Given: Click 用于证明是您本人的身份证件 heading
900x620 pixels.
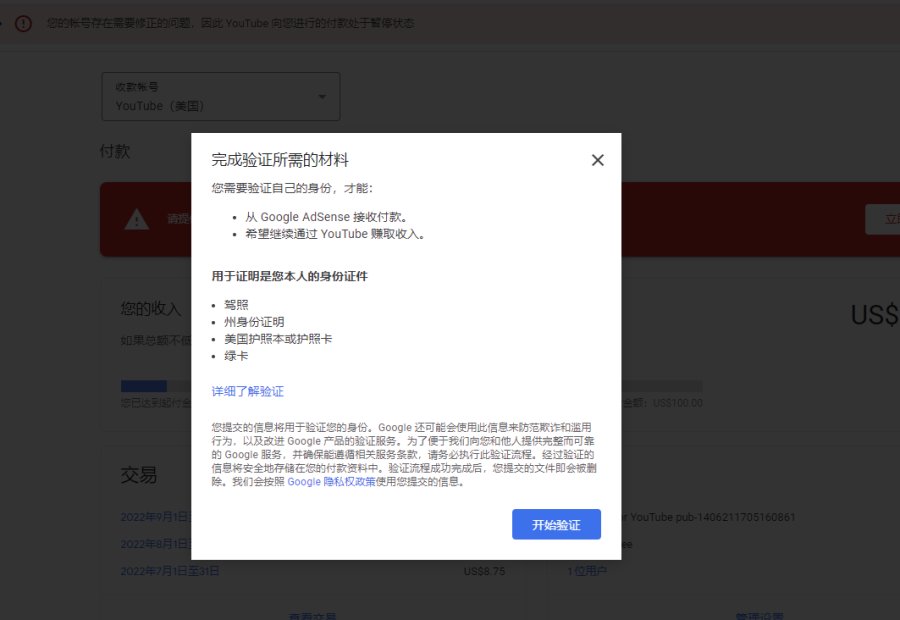Looking at the screenshot, I should click(289, 276).
